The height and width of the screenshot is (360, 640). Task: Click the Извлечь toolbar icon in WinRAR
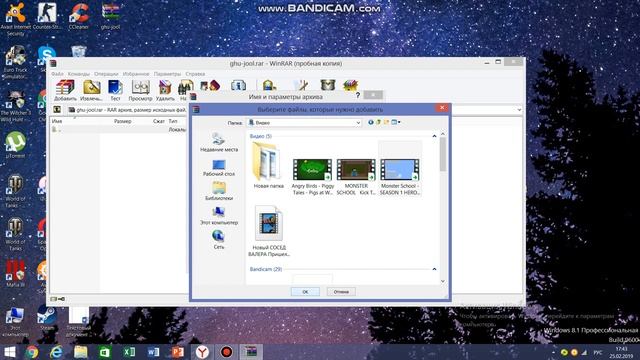(x=91, y=90)
